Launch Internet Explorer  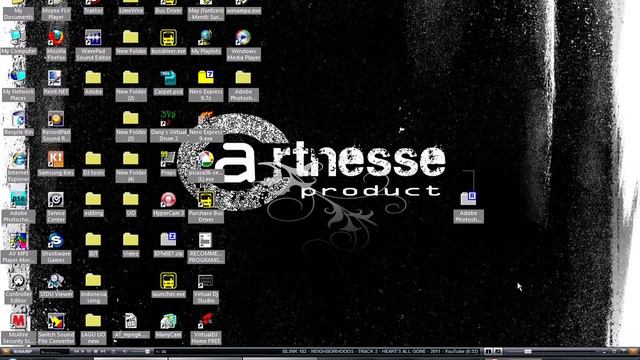pyautogui.click(x=18, y=159)
